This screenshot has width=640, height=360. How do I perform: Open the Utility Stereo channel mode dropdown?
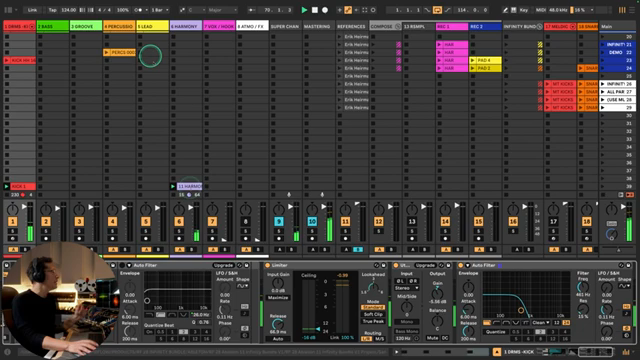pyautogui.click(x=407, y=288)
